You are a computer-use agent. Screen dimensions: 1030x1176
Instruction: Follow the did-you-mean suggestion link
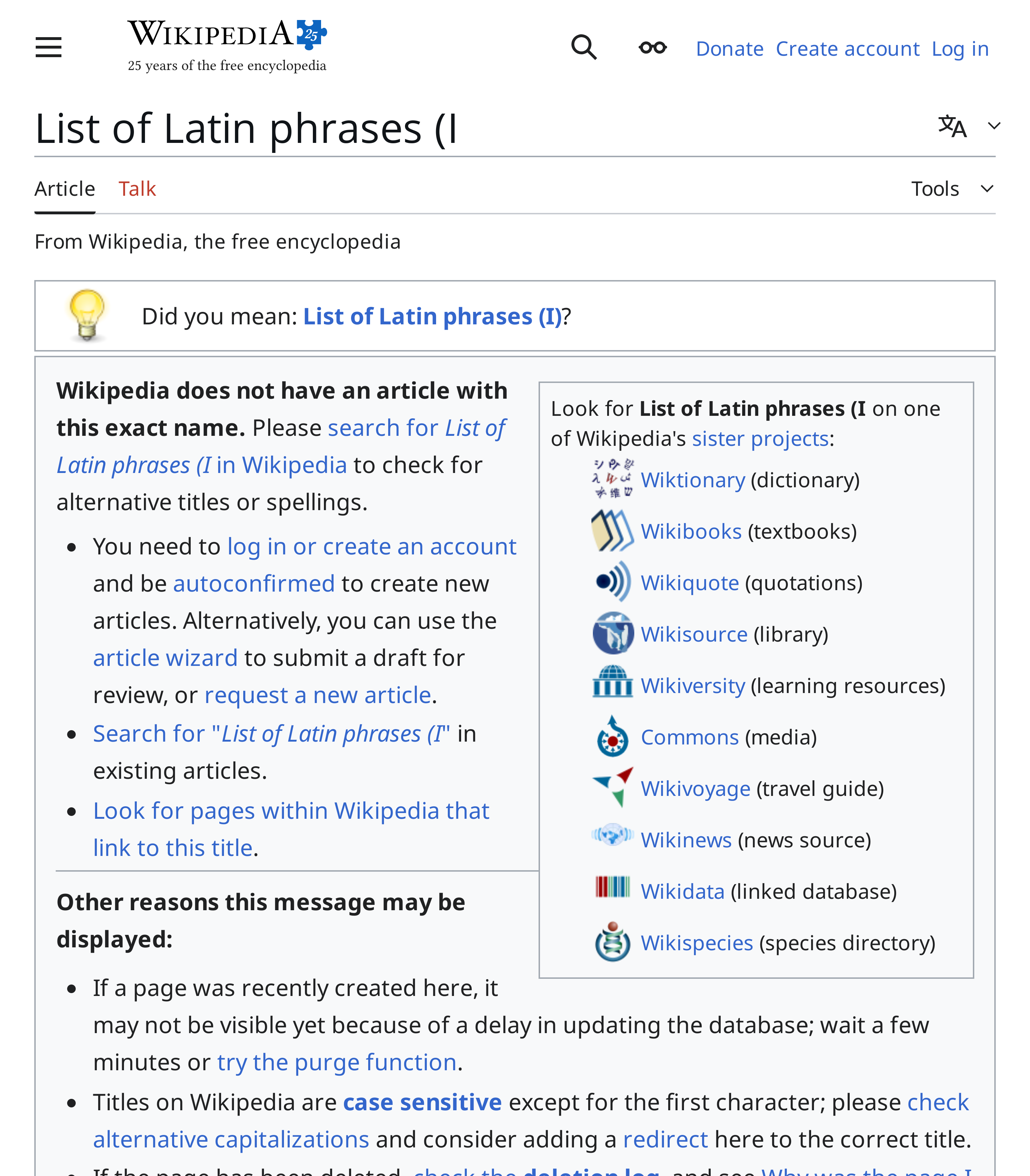point(432,315)
